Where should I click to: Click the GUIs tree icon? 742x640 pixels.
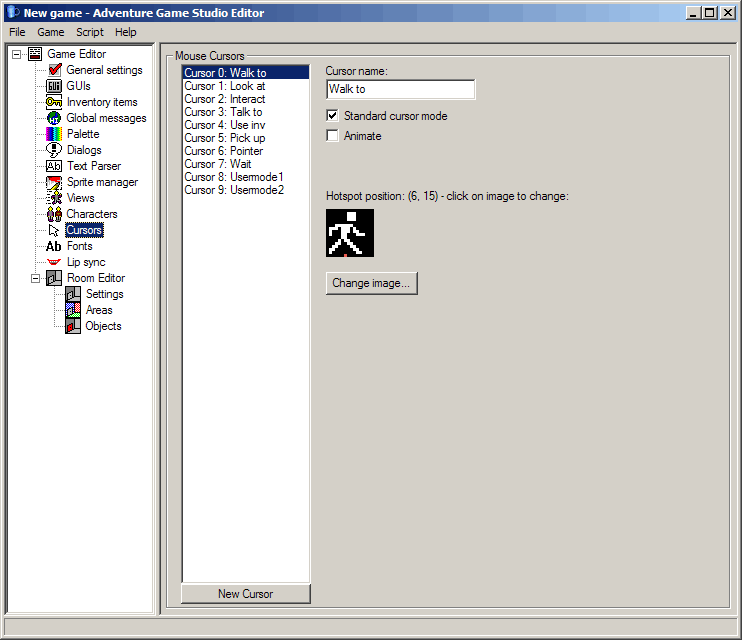click(x=53, y=86)
